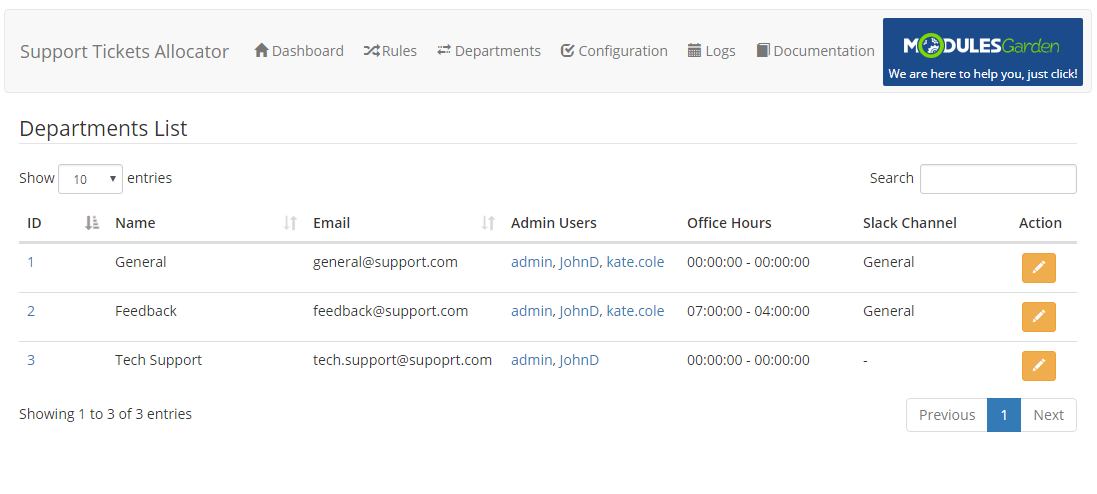1097x494 pixels.
Task: Click the General Slack channel in Feedback row
Action: tap(889, 311)
